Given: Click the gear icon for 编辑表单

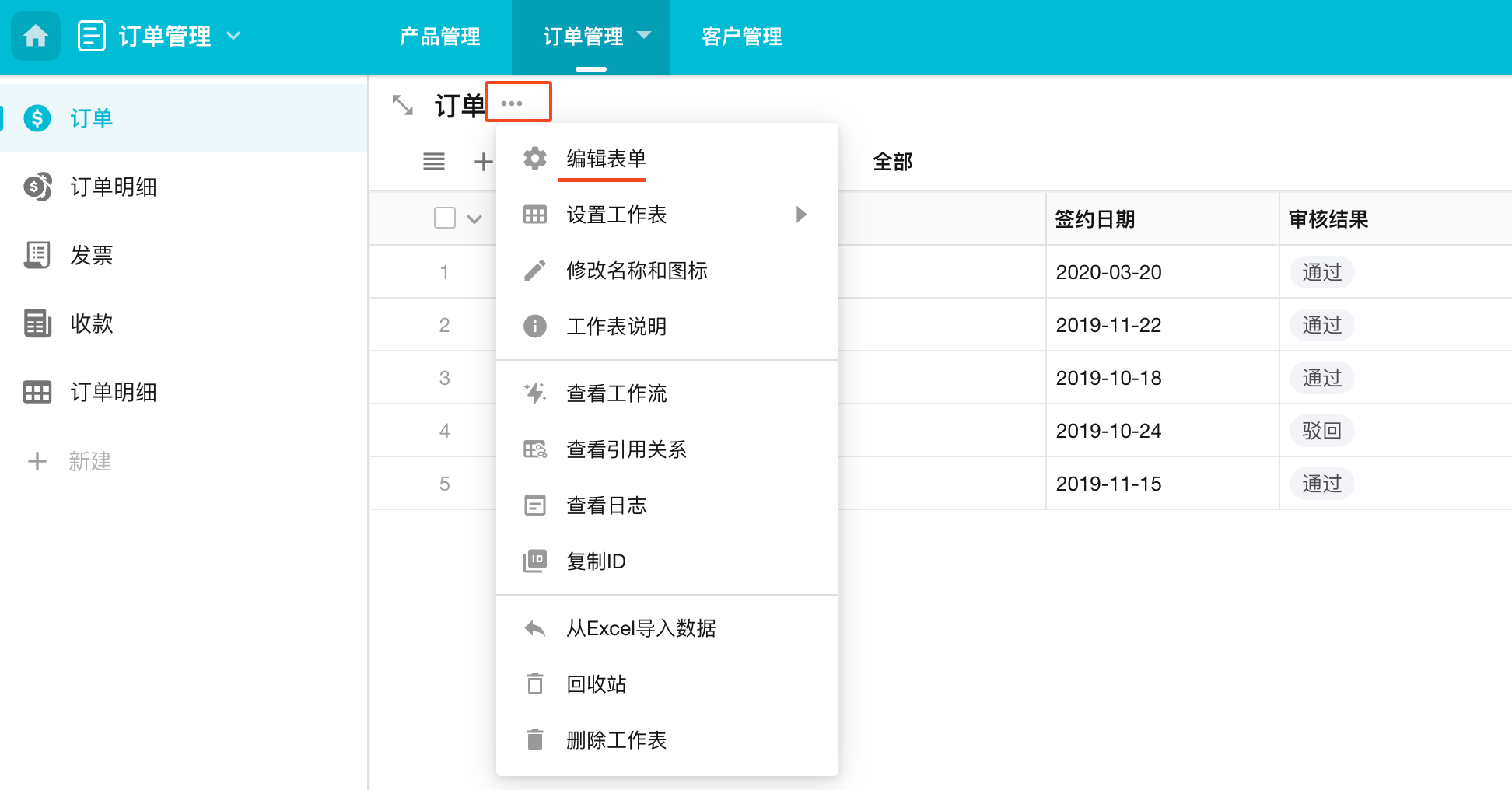Looking at the screenshot, I should (x=535, y=159).
